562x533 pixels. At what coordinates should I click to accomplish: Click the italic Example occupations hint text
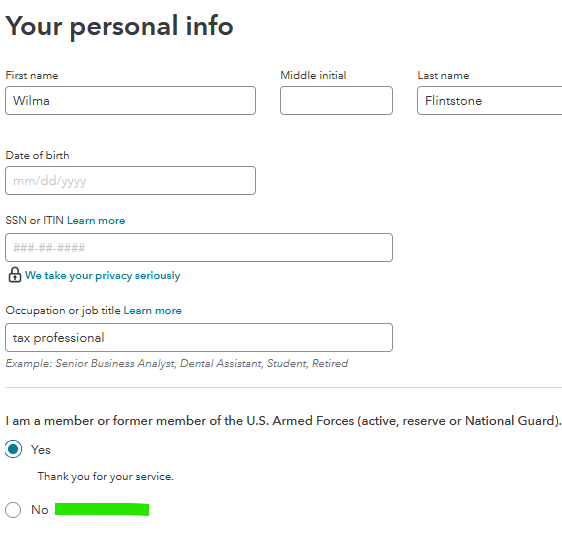(177, 363)
